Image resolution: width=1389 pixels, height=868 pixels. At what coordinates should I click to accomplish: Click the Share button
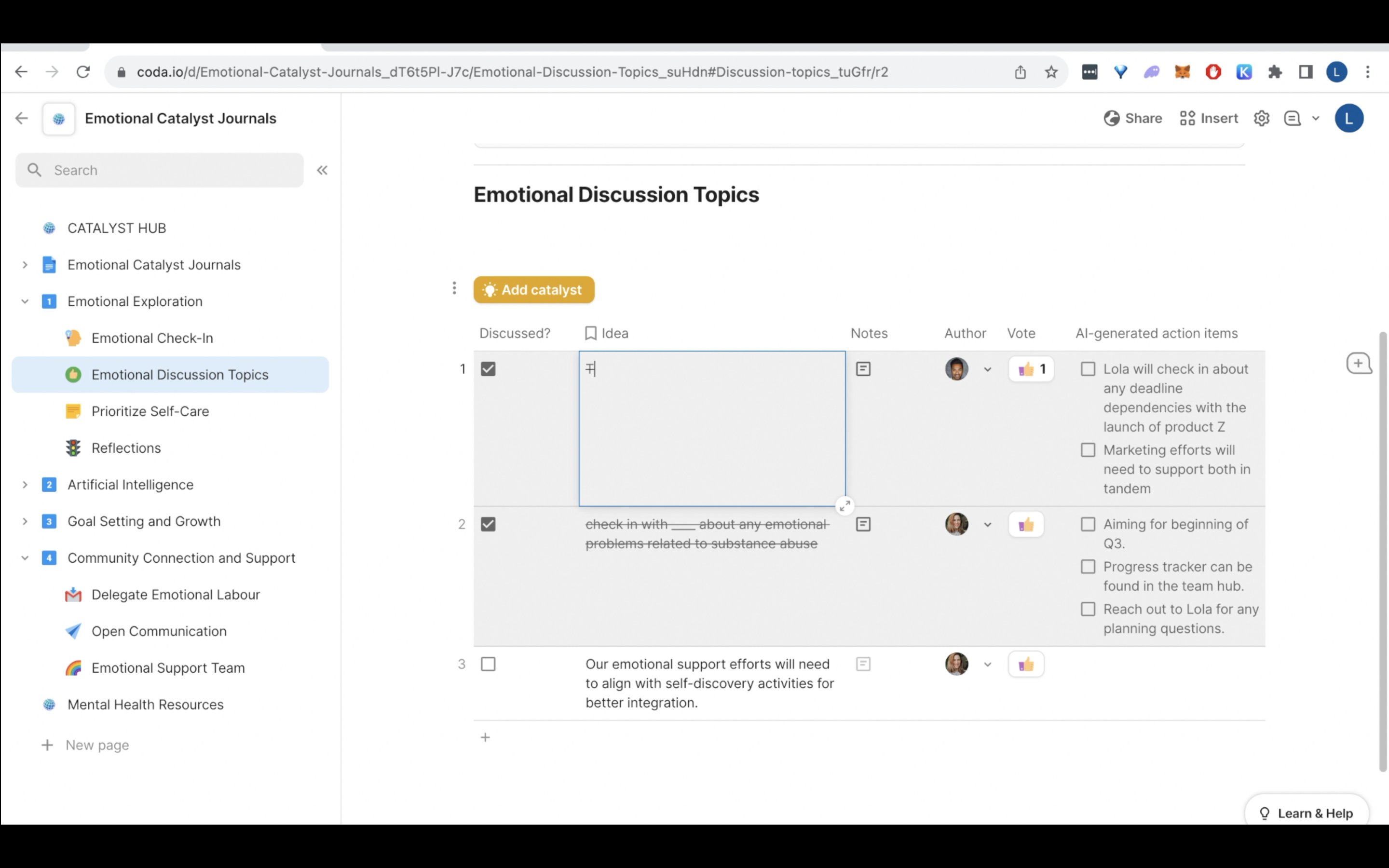click(1133, 118)
